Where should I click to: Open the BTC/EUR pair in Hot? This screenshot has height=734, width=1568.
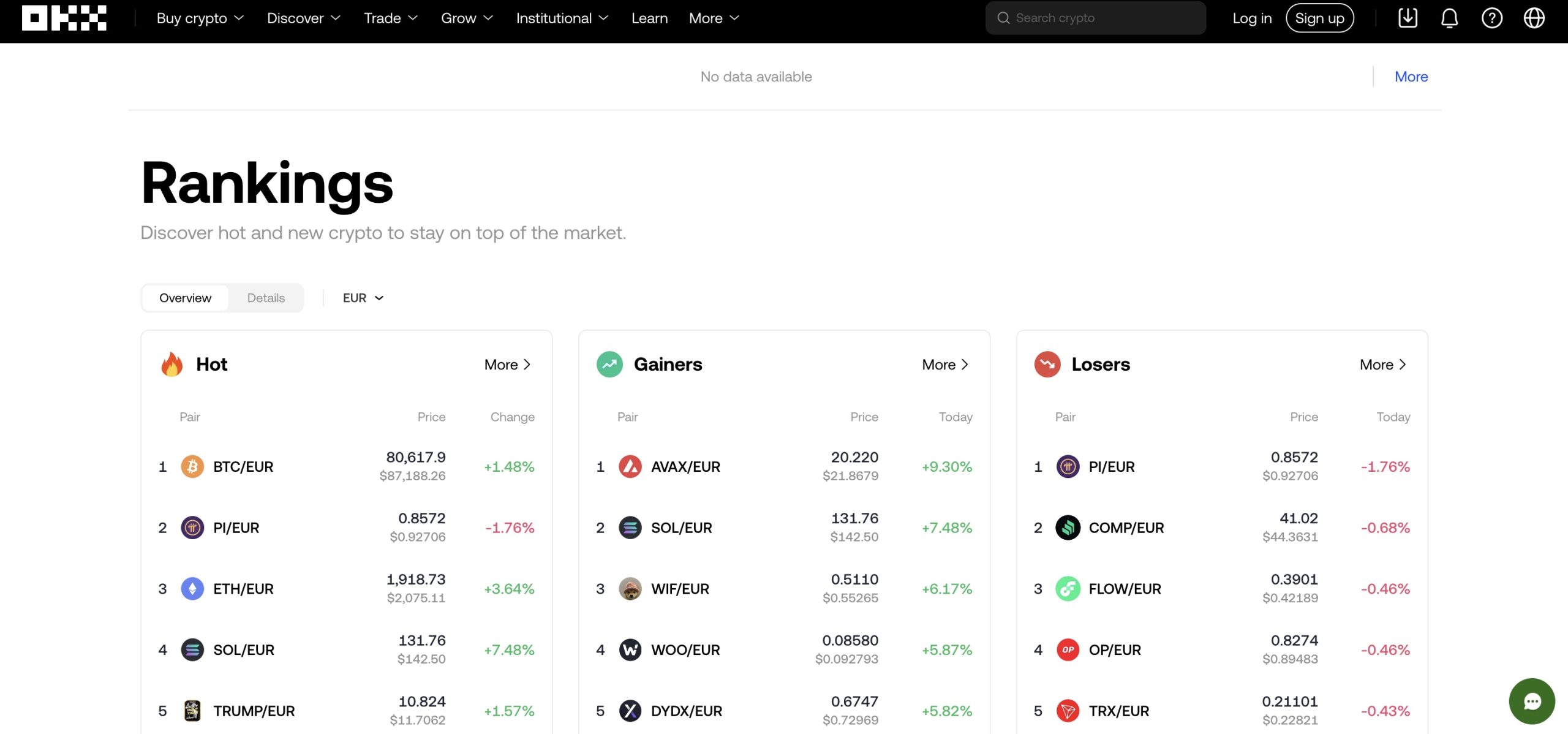click(x=243, y=466)
